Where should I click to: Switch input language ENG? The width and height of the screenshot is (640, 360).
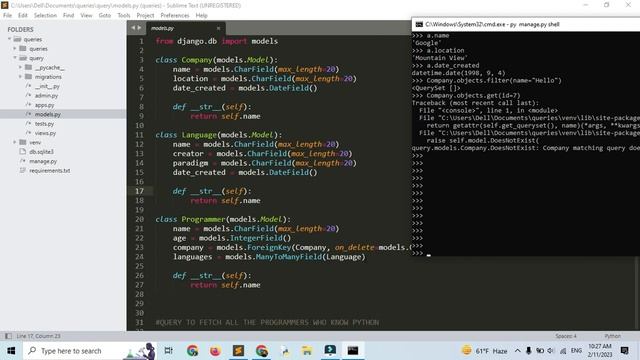576,351
